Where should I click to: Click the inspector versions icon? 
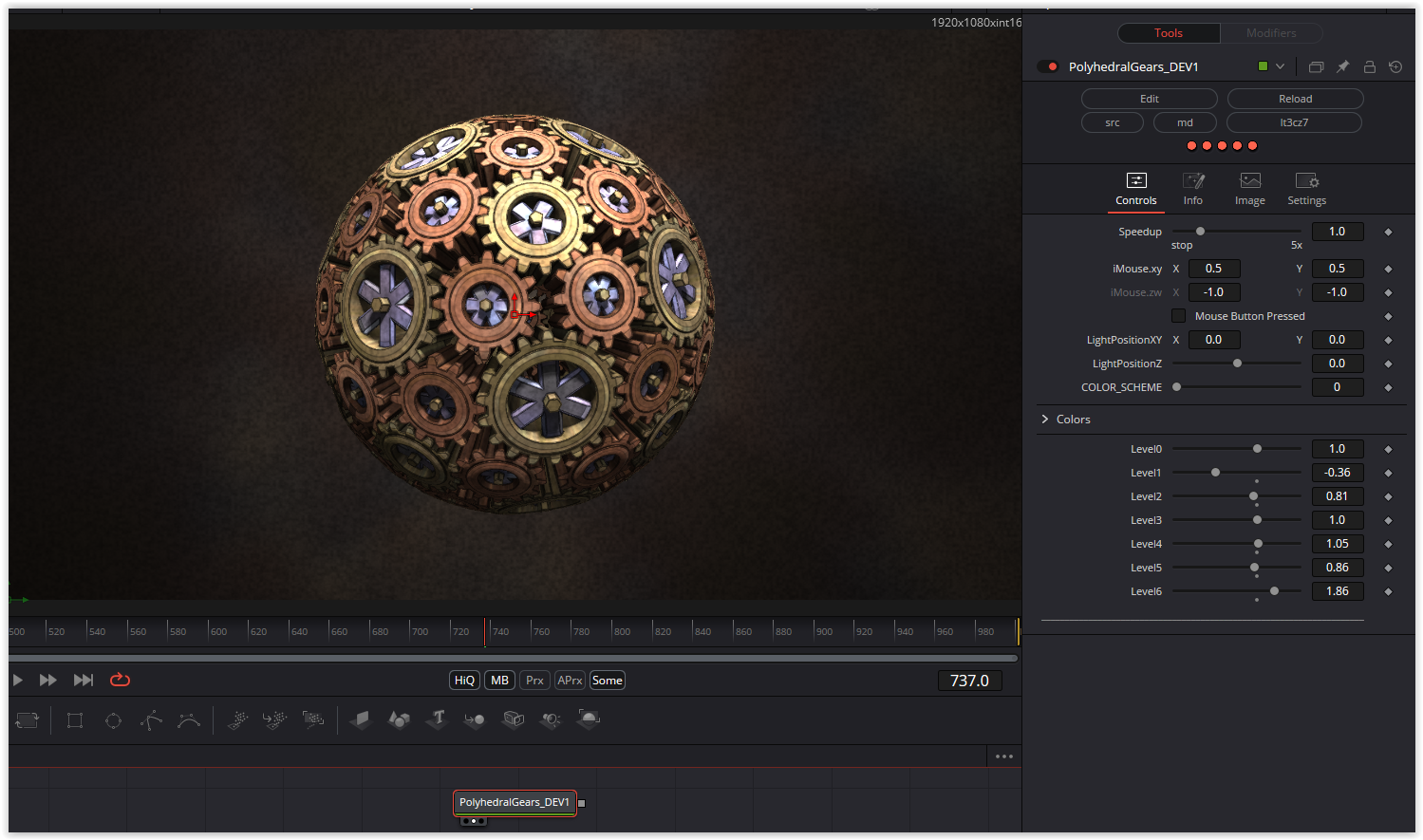pyautogui.click(x=1316, y=66)
